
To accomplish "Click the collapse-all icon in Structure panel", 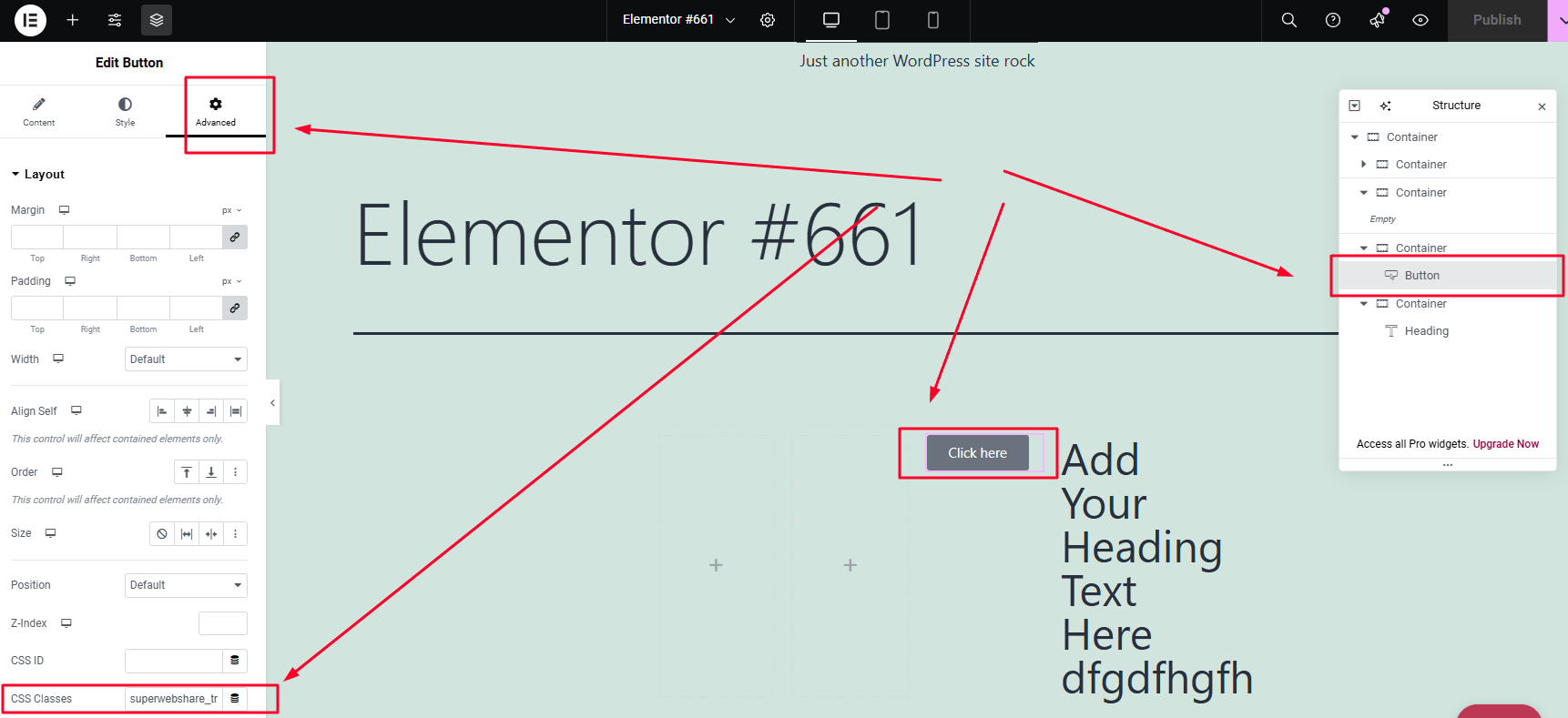I will [1355, 106].
